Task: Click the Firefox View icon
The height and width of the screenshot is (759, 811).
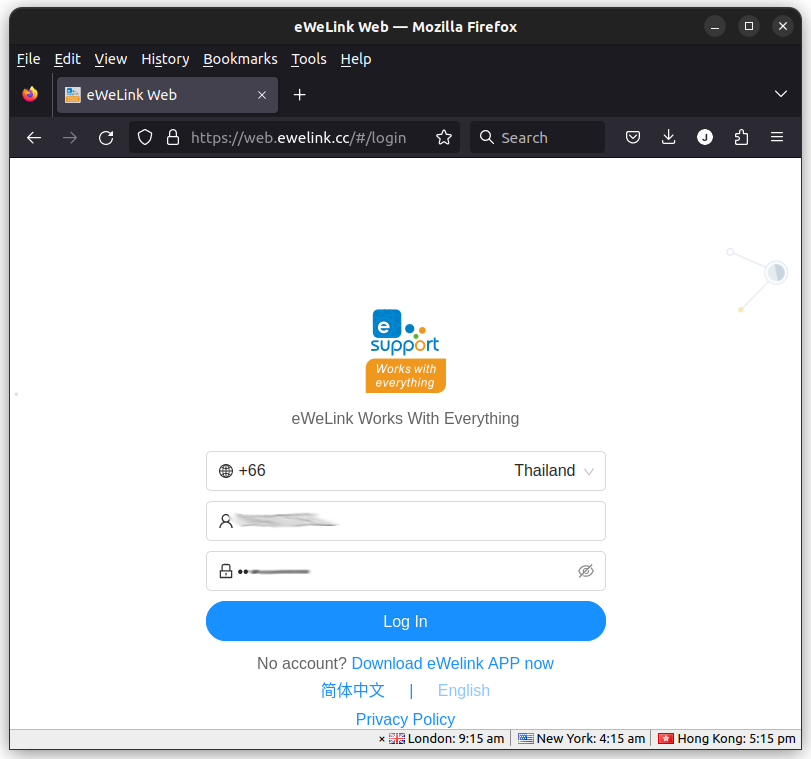Action: click(30, 95)
